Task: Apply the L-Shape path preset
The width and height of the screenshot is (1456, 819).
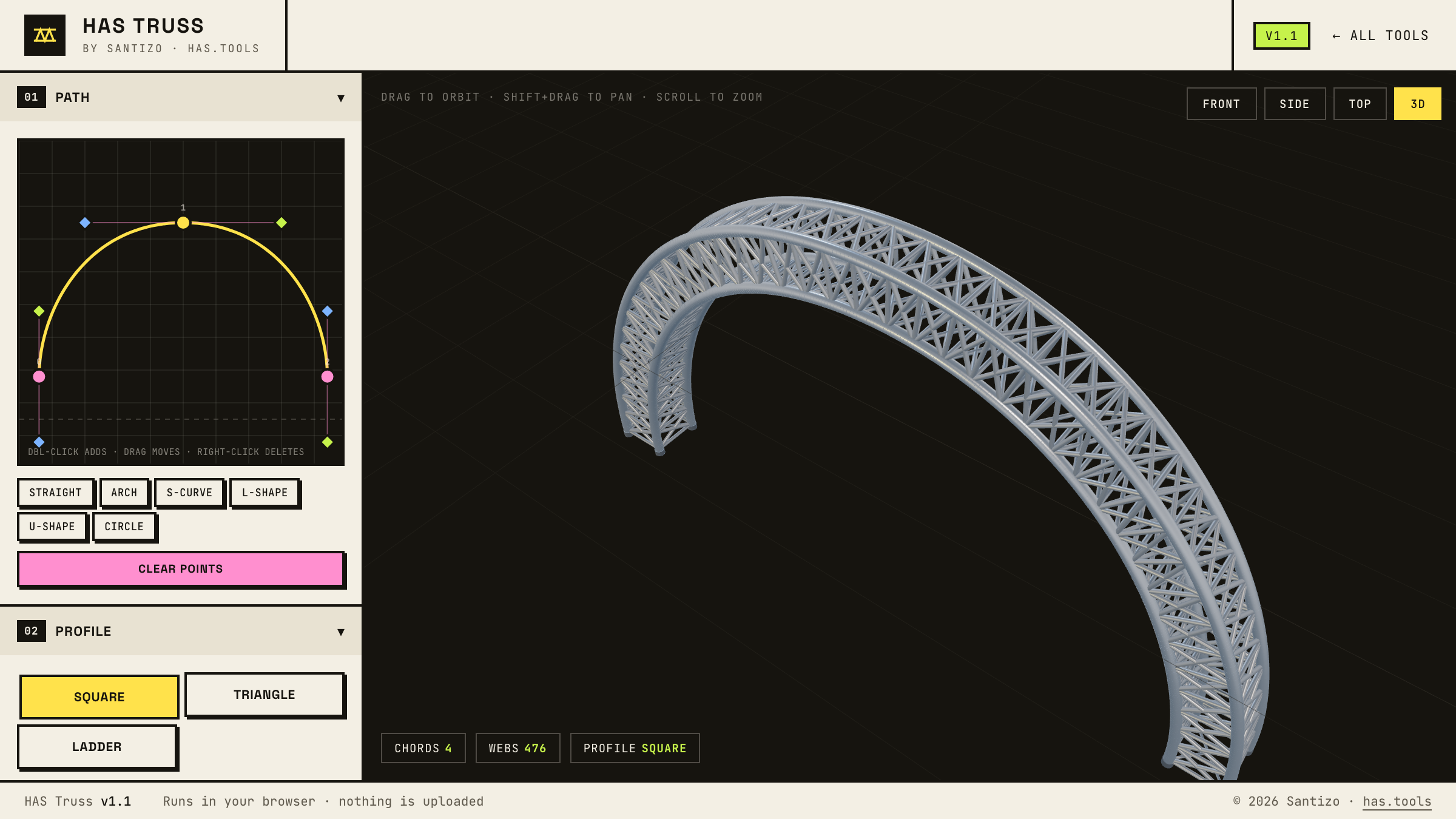Action: click(265, 493)
